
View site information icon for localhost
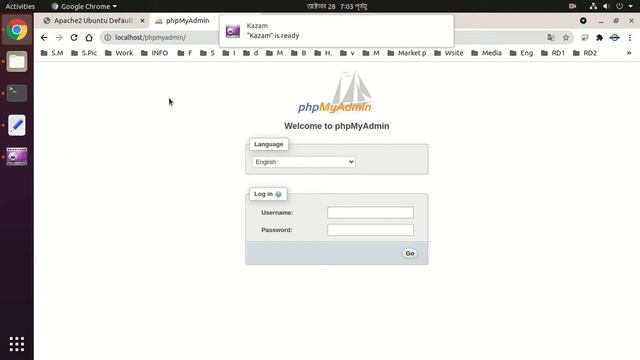(107, 38)
